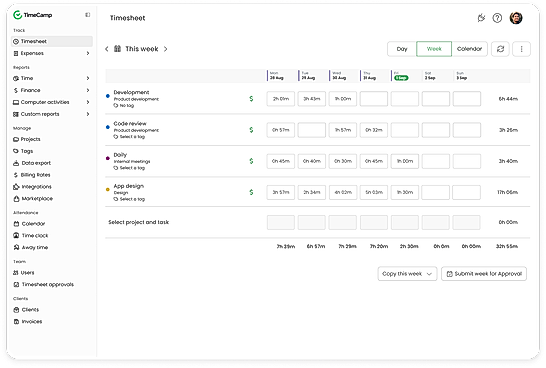
Task: Click the Time clock icon
Action: (x=16, y=236)
